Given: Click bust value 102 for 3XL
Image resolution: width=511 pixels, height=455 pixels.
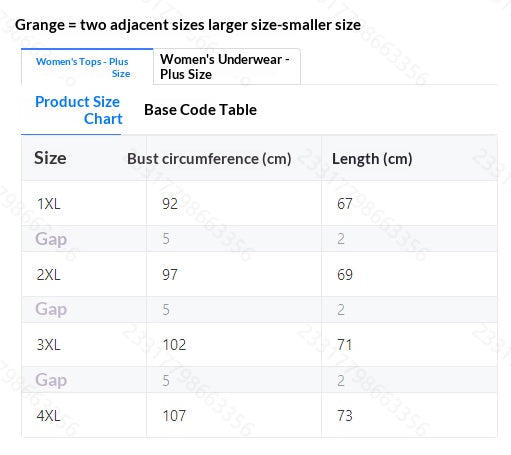Looking at the screenshot, I should click(x=174, y=345).
